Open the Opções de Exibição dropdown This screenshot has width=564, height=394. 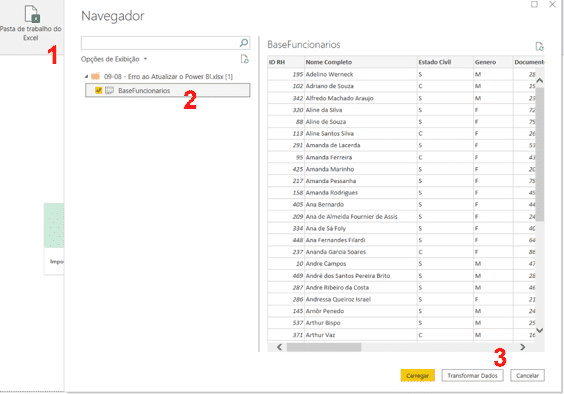(x=114, y=59)
